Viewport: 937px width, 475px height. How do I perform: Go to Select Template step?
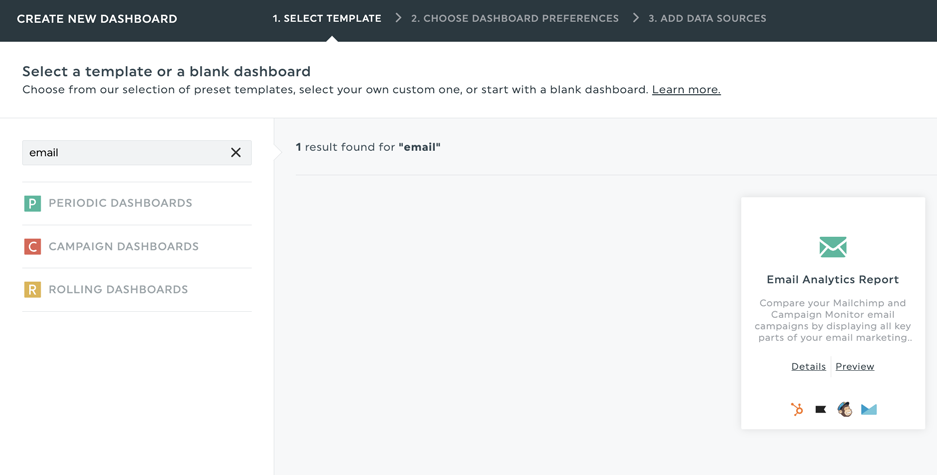[327, 19]
